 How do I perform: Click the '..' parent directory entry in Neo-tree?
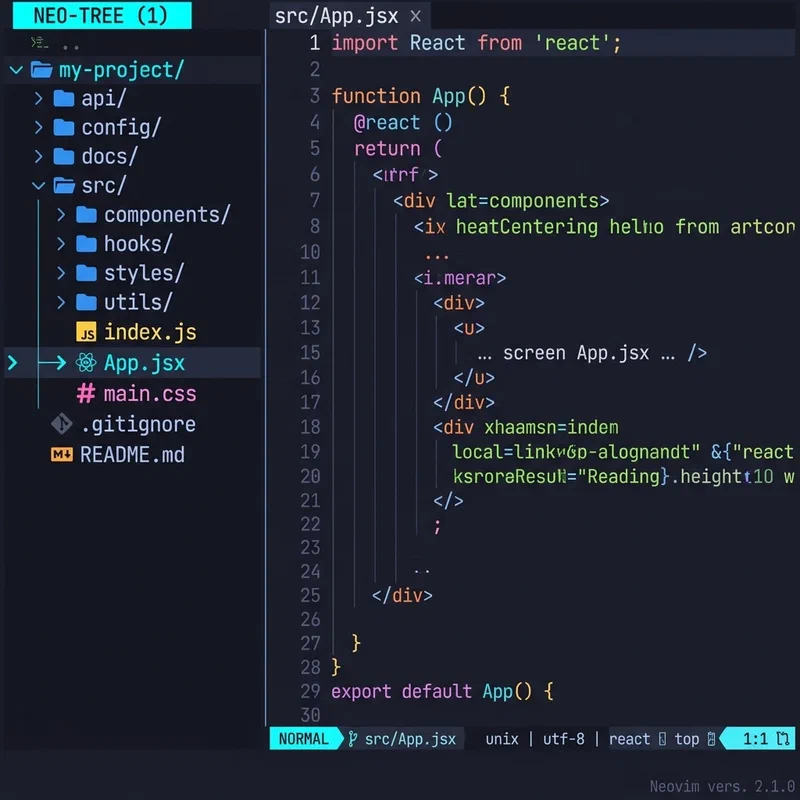71,47
